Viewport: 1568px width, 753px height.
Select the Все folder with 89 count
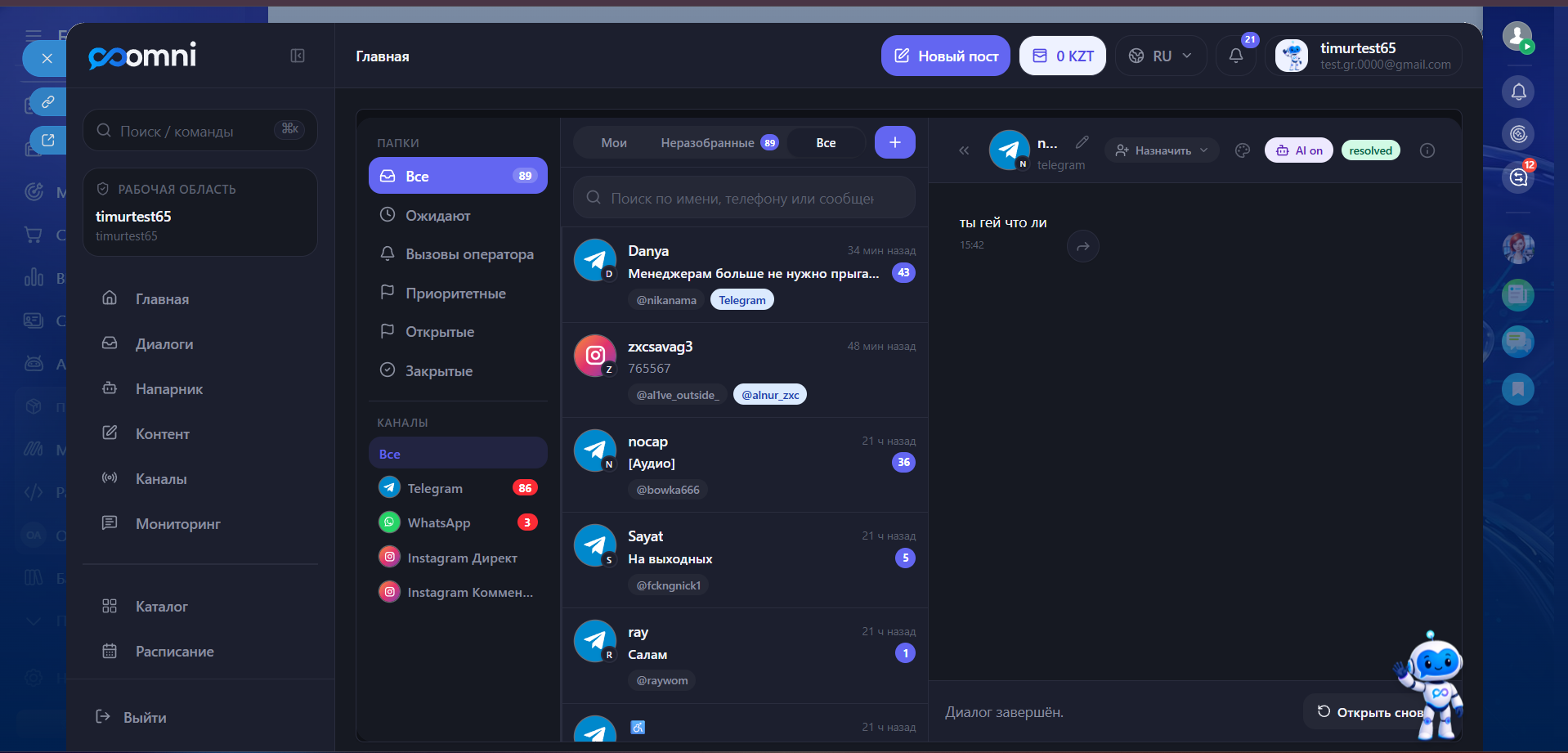click(x=458, y=176)
